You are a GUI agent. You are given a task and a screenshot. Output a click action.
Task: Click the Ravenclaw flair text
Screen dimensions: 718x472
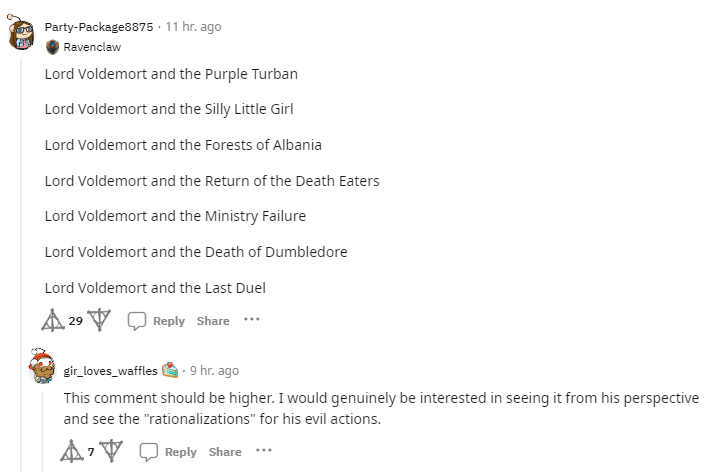click(x=91, y=46)
